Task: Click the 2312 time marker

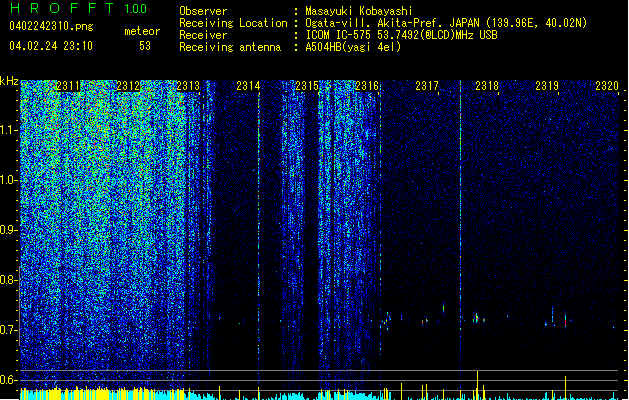Action: point(128,86)
